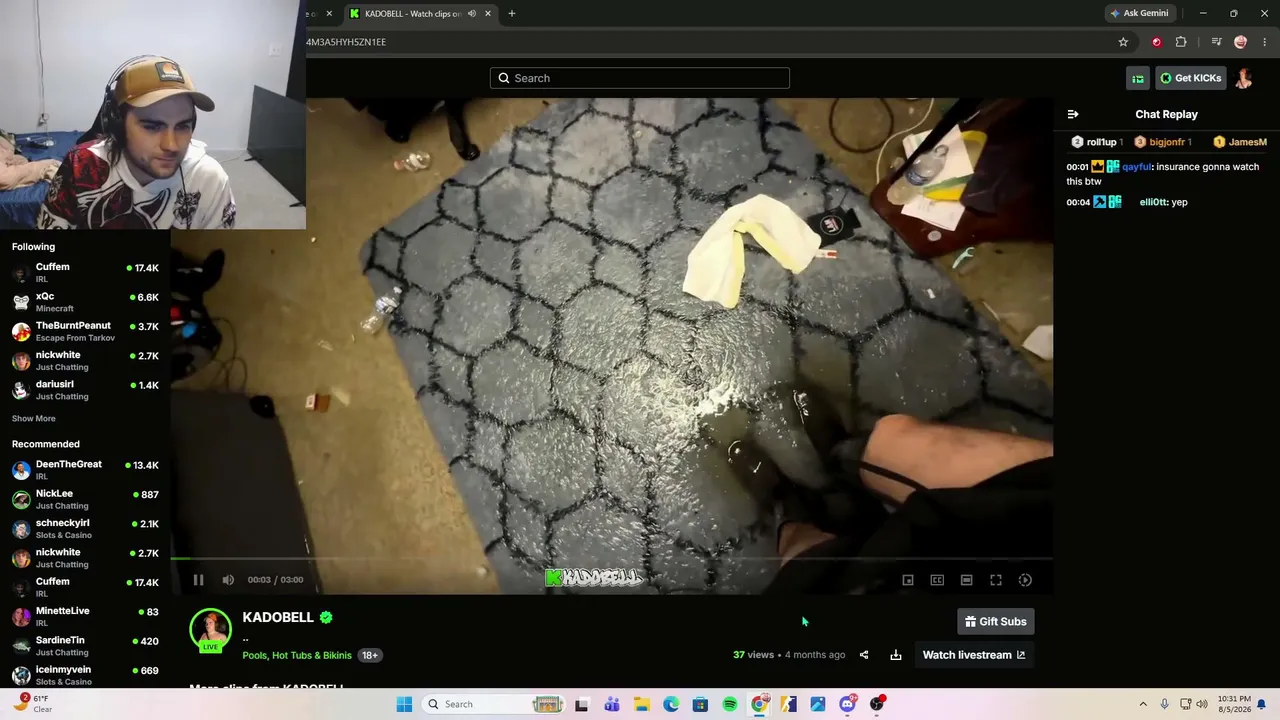Open the green leaderboard icon near Get KICKs
1280x720 pixels.
click(x=1138, y=78)
